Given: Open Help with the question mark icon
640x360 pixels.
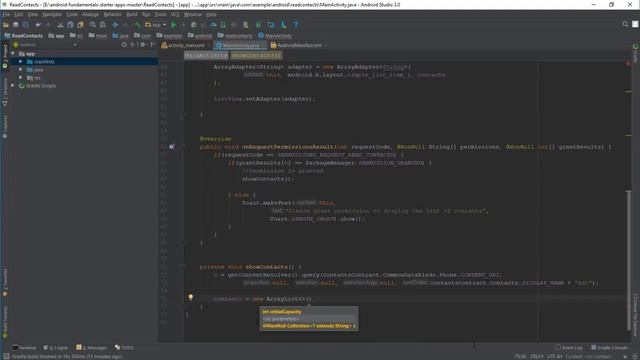Looking at the screenshot, I should [x=296, y=25].
